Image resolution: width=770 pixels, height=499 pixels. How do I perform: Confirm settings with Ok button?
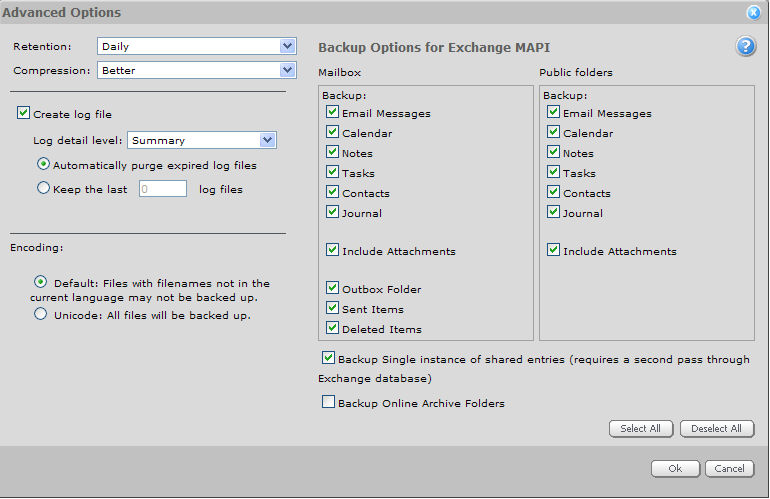675,469
